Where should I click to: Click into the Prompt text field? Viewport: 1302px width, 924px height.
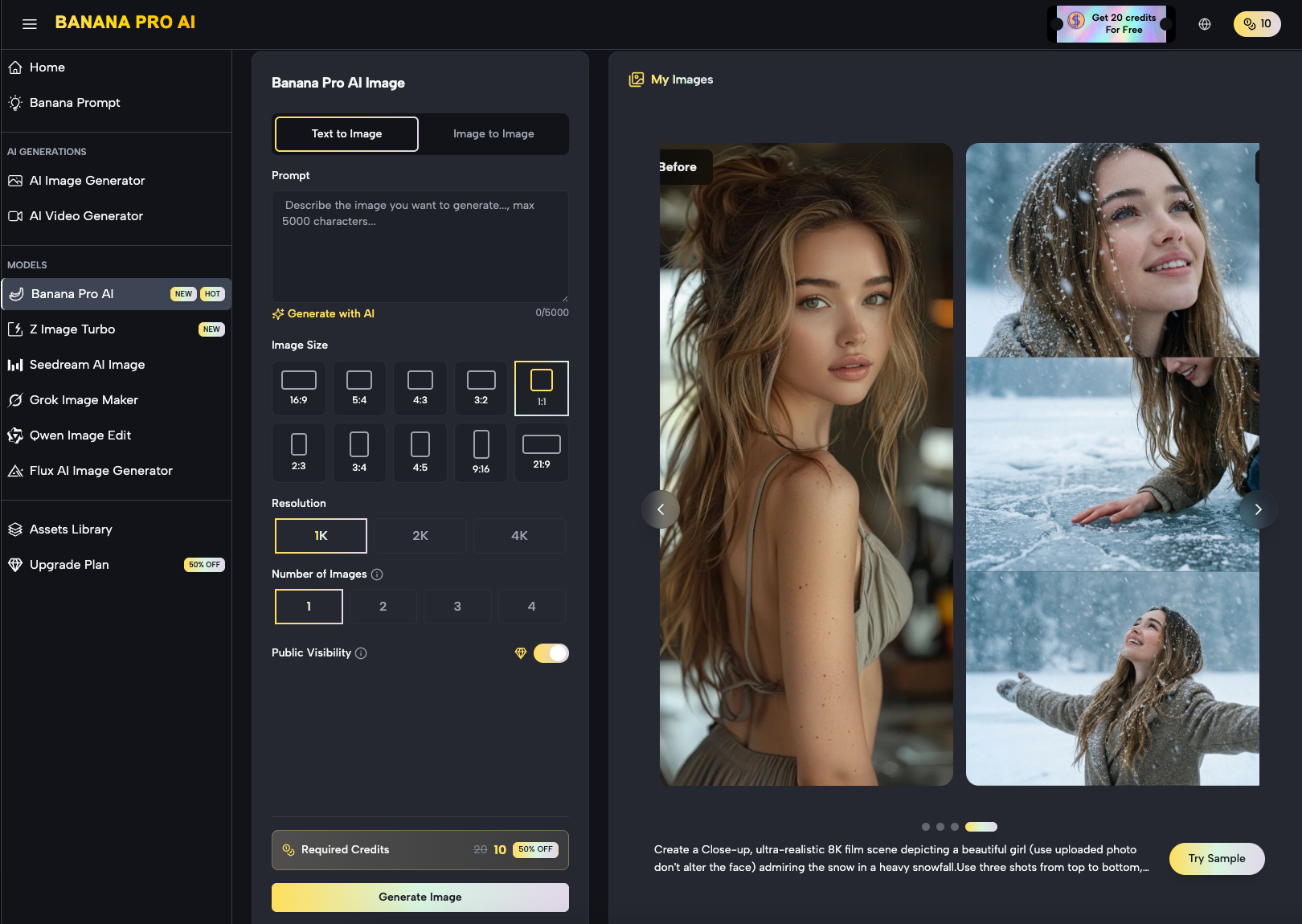coord(420,246)
